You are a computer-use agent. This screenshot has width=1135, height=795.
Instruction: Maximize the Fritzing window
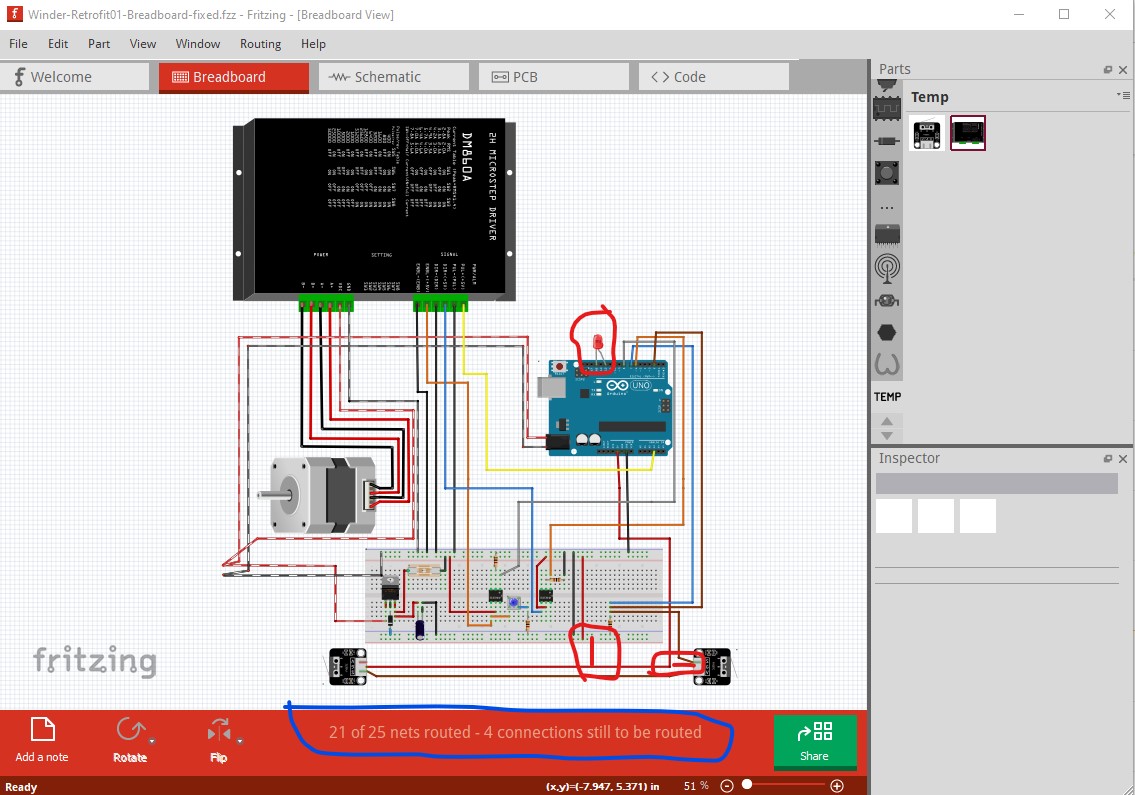coord(1063,14)
